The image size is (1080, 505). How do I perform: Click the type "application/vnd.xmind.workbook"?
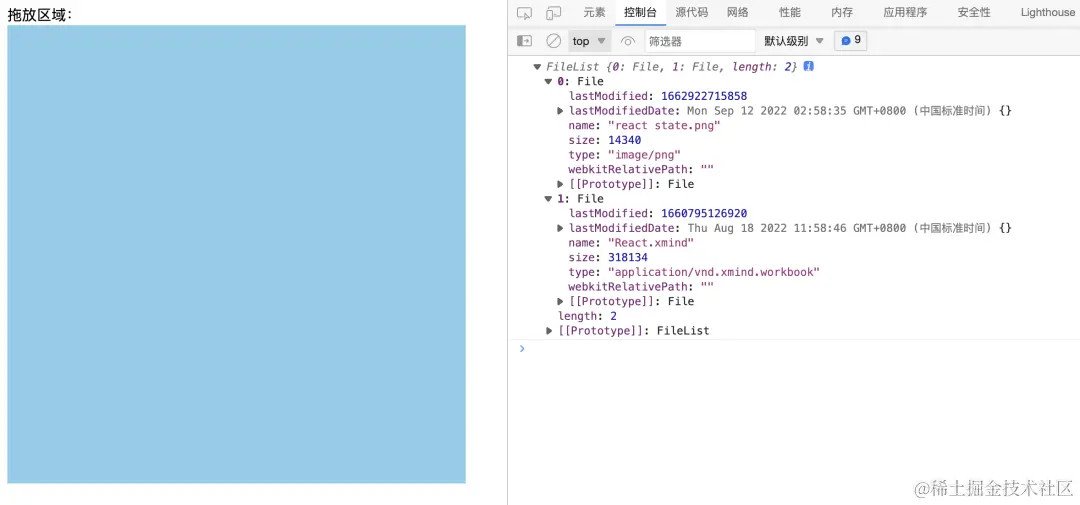point(714,271)
